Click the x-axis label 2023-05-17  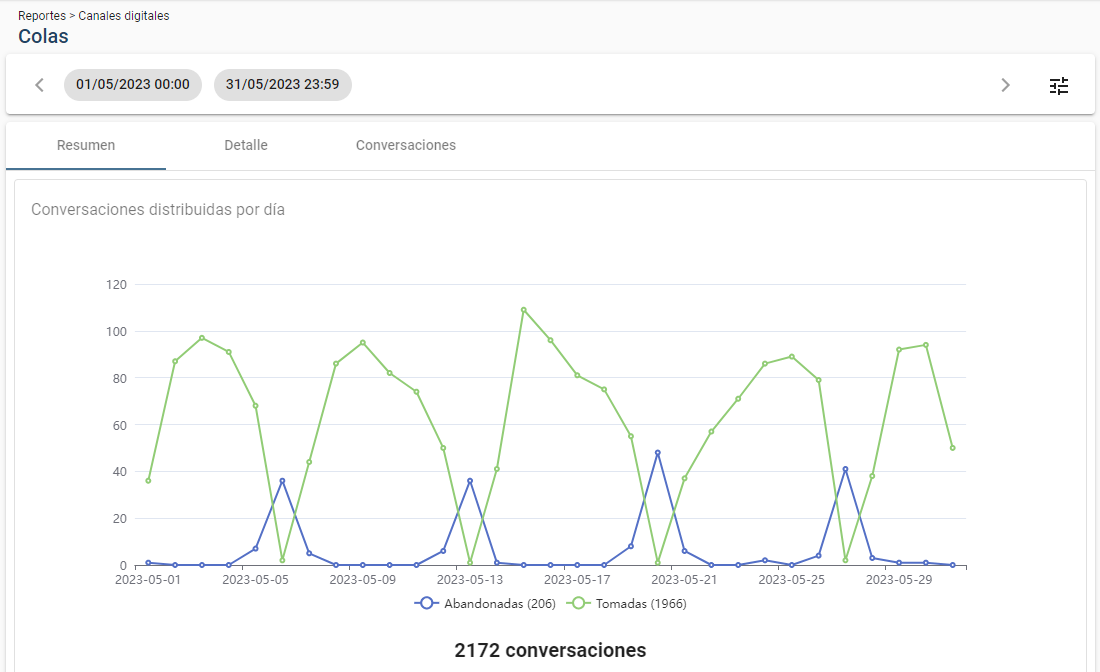(x=577, y=580)
